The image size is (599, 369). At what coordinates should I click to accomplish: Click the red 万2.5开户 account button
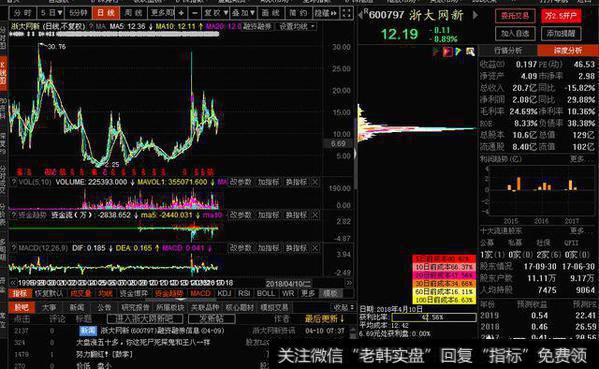pos(561,16)
